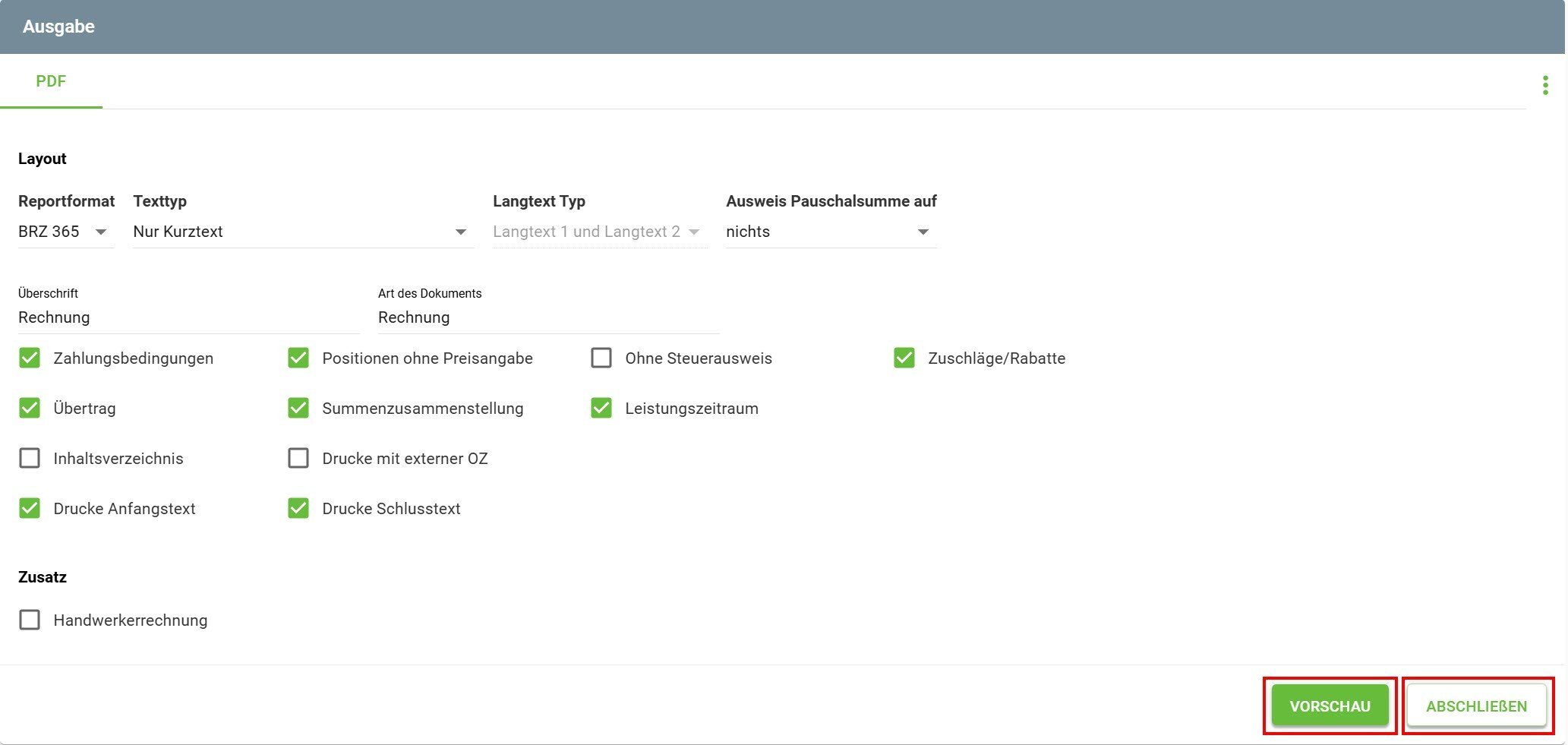Click the Überschrift text field
This screenshot has height=745, width=1568.
(x=188, y=317)
